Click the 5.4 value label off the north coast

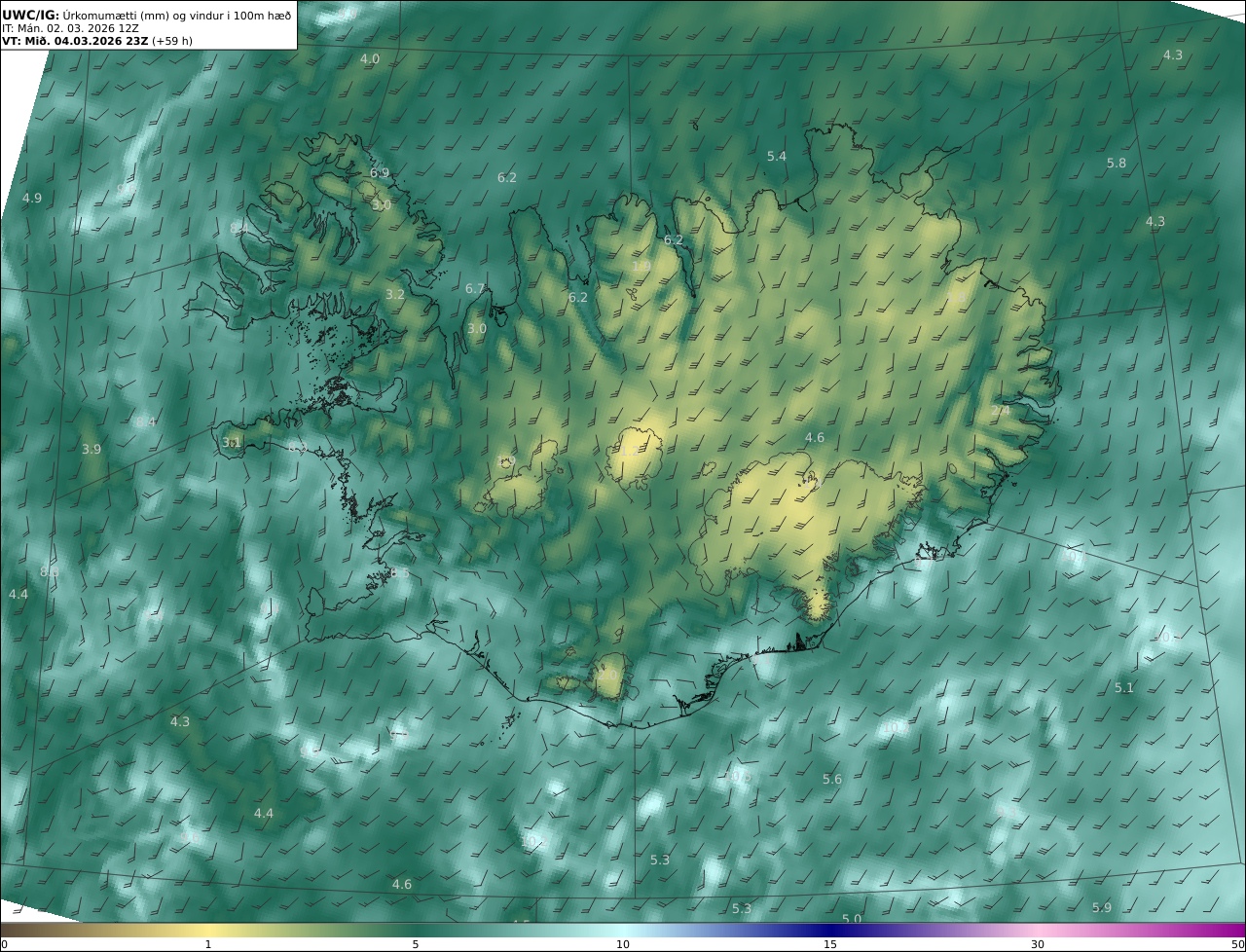coord(777,157)
